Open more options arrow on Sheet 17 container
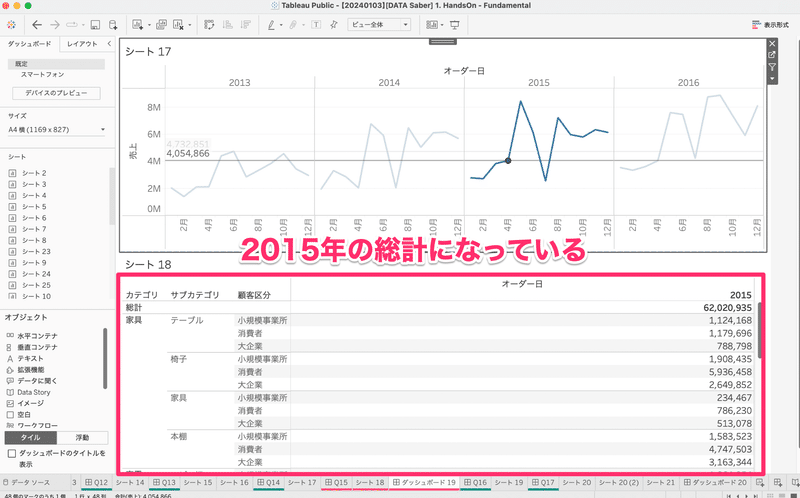Viewport: 800px width, 498px height. [x=772, y=79]
